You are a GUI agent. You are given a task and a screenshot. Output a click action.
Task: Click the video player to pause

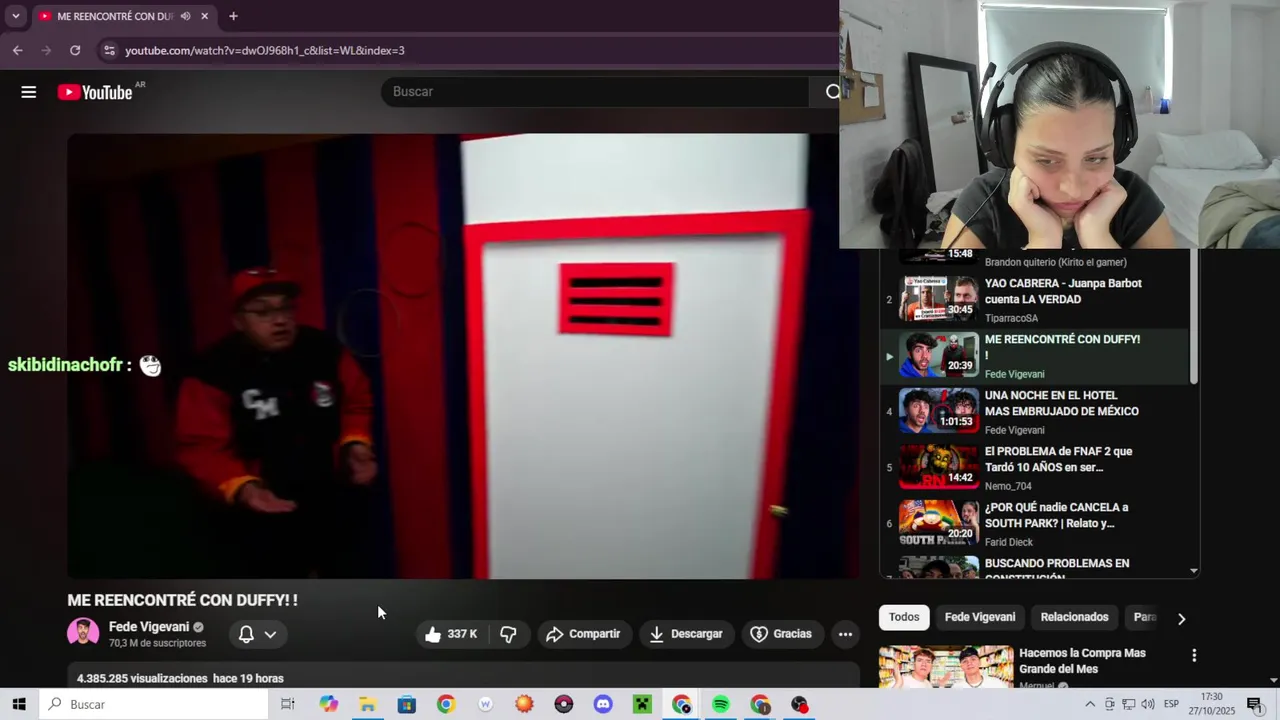point(463,356)
